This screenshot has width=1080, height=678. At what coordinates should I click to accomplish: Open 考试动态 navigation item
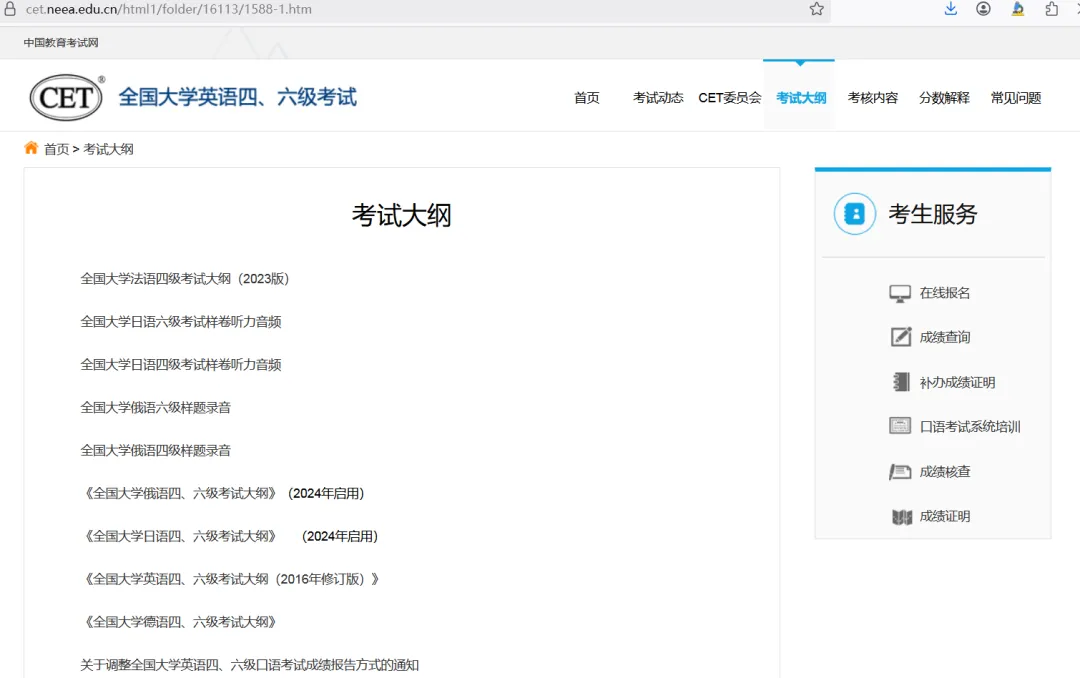[x=658, y=98]
